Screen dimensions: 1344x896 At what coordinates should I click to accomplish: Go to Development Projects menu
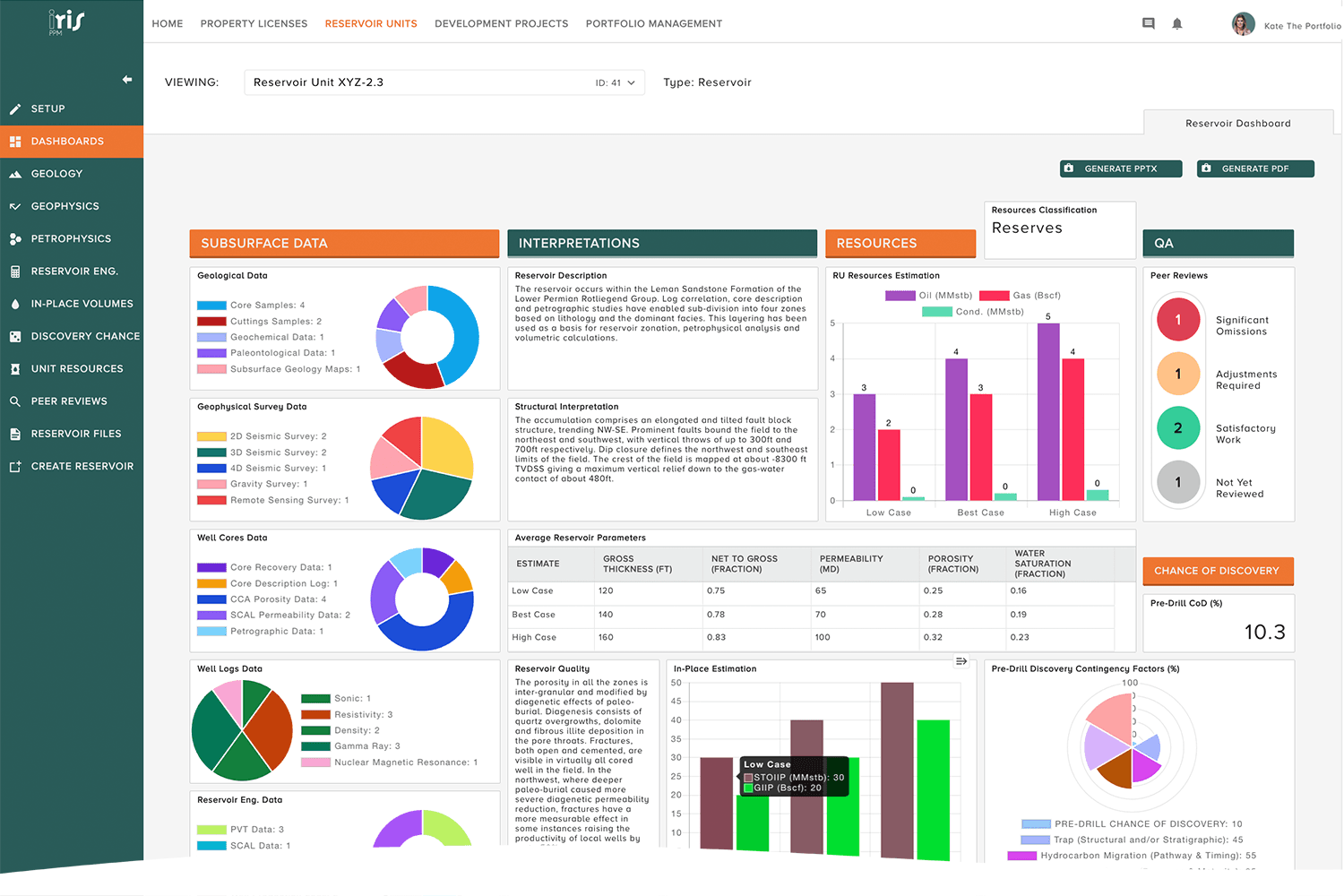(x=501, y=24)
